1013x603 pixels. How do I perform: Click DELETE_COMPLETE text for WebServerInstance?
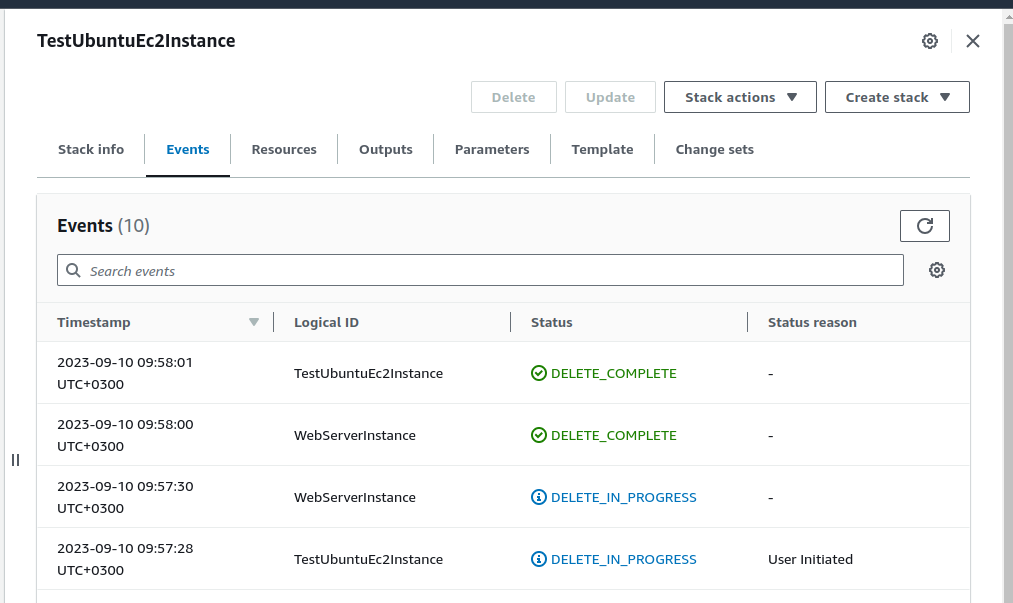pos(614,435)
